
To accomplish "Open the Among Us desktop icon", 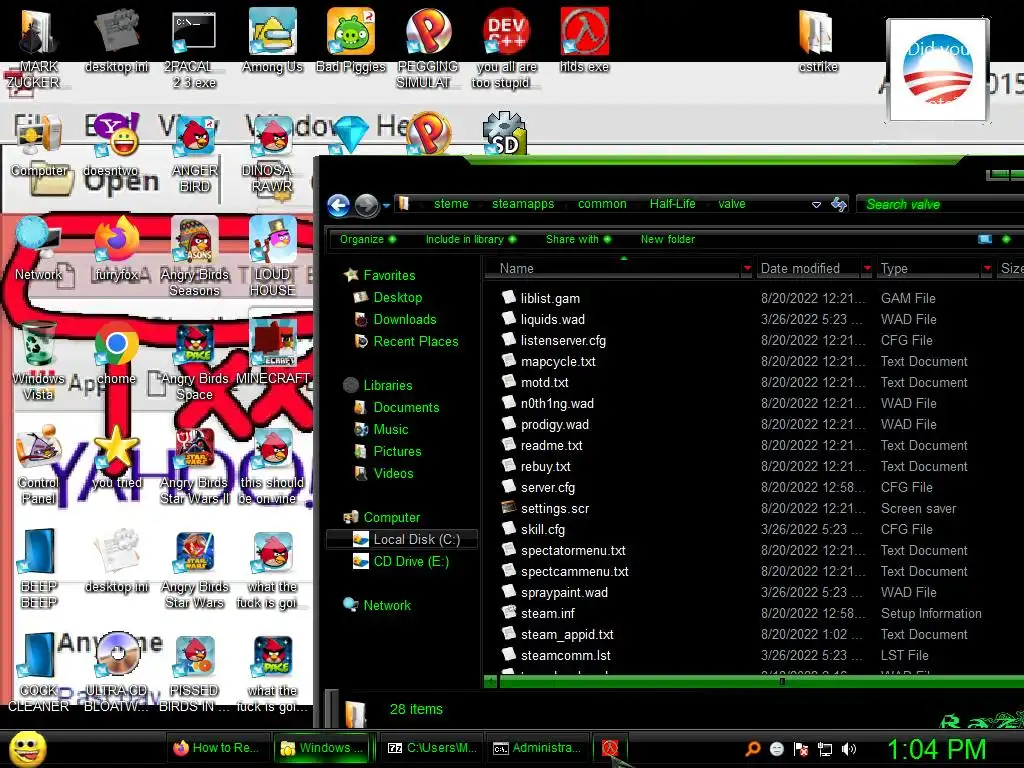I will (272, 40).
